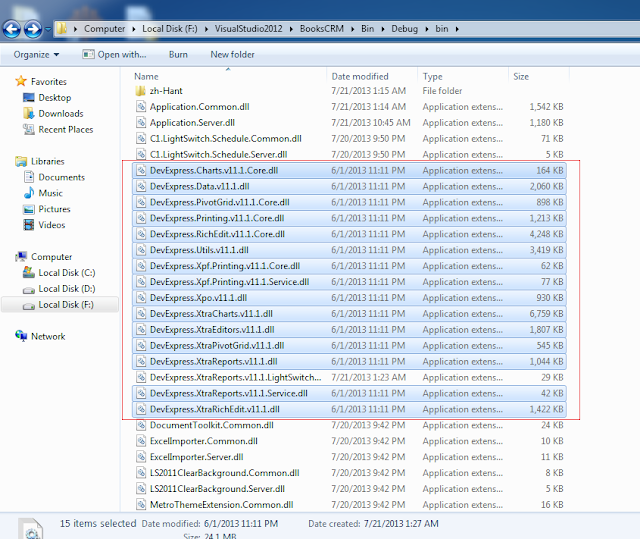
Task: Select LS2011ClearBackground.Server.dll file icon
Action: point(141,488)
